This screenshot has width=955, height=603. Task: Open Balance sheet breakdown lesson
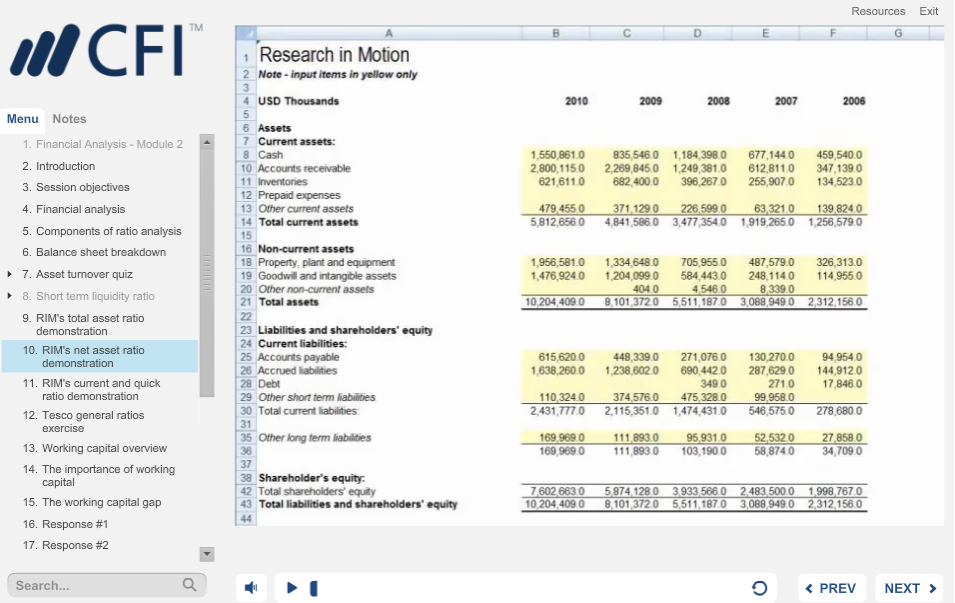coord(94,252)
